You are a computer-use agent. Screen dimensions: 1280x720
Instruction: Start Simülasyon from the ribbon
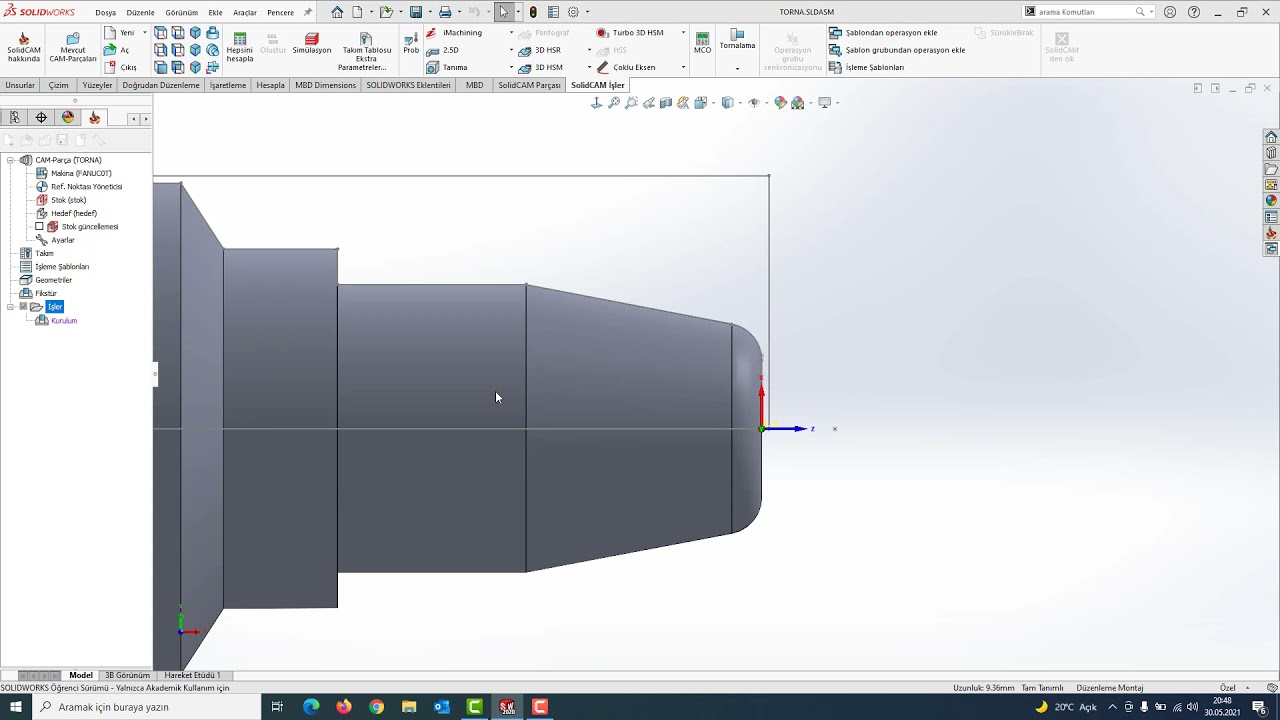[312, 43]
